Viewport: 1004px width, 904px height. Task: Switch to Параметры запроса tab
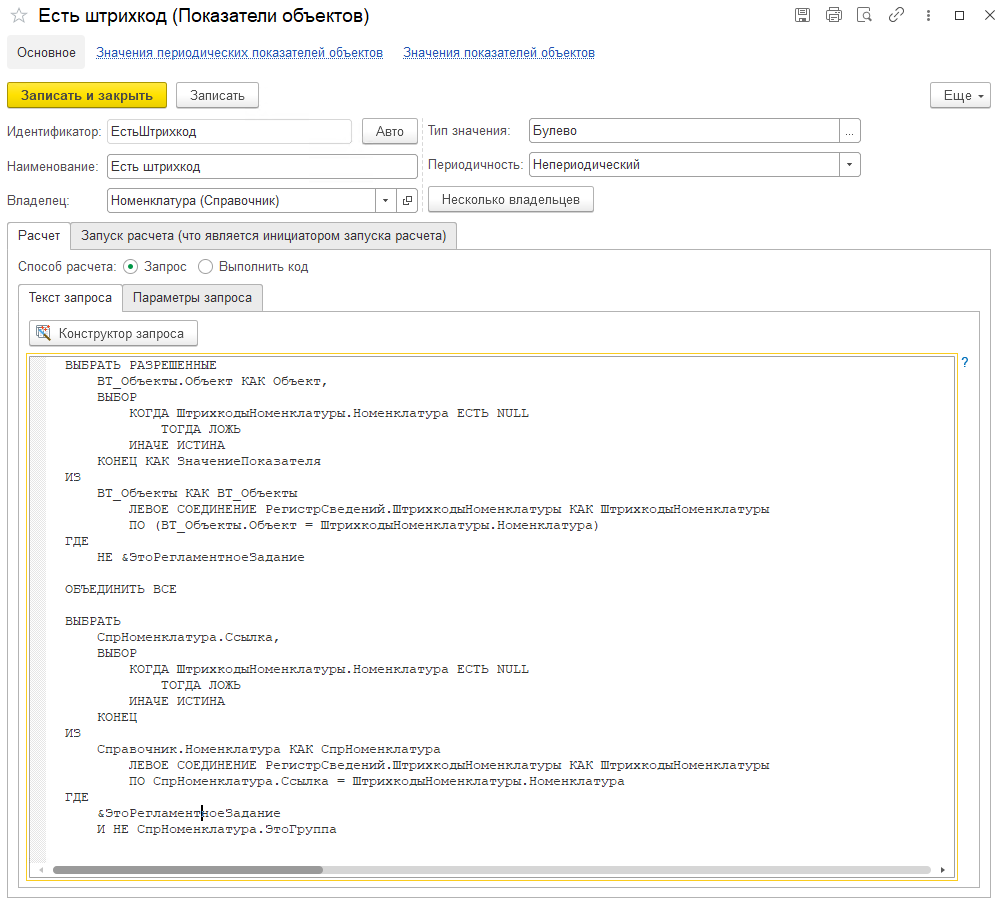[x=192, y=298]
